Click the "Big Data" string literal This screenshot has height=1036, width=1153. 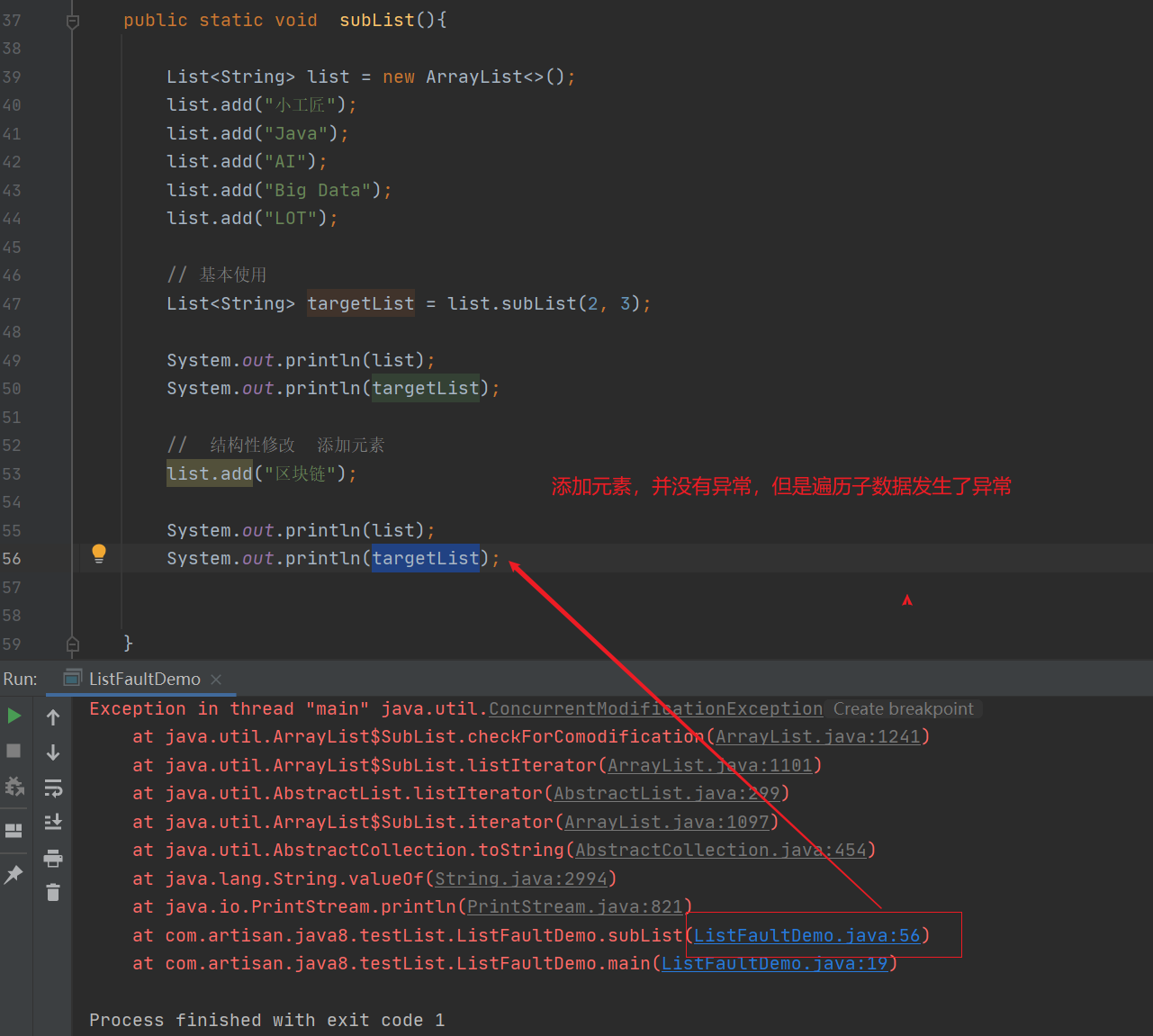coord(318,190)
